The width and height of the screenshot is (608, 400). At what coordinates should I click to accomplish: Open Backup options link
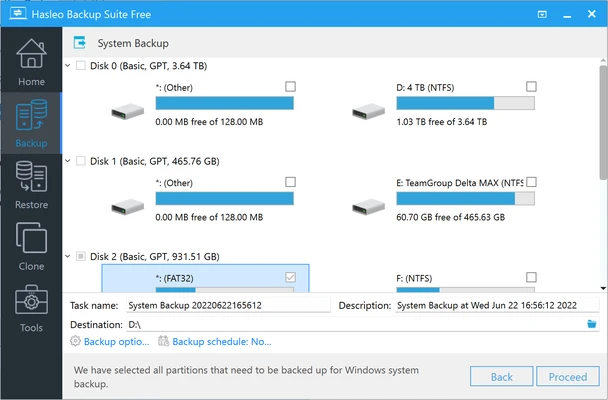tap(116, 341)
